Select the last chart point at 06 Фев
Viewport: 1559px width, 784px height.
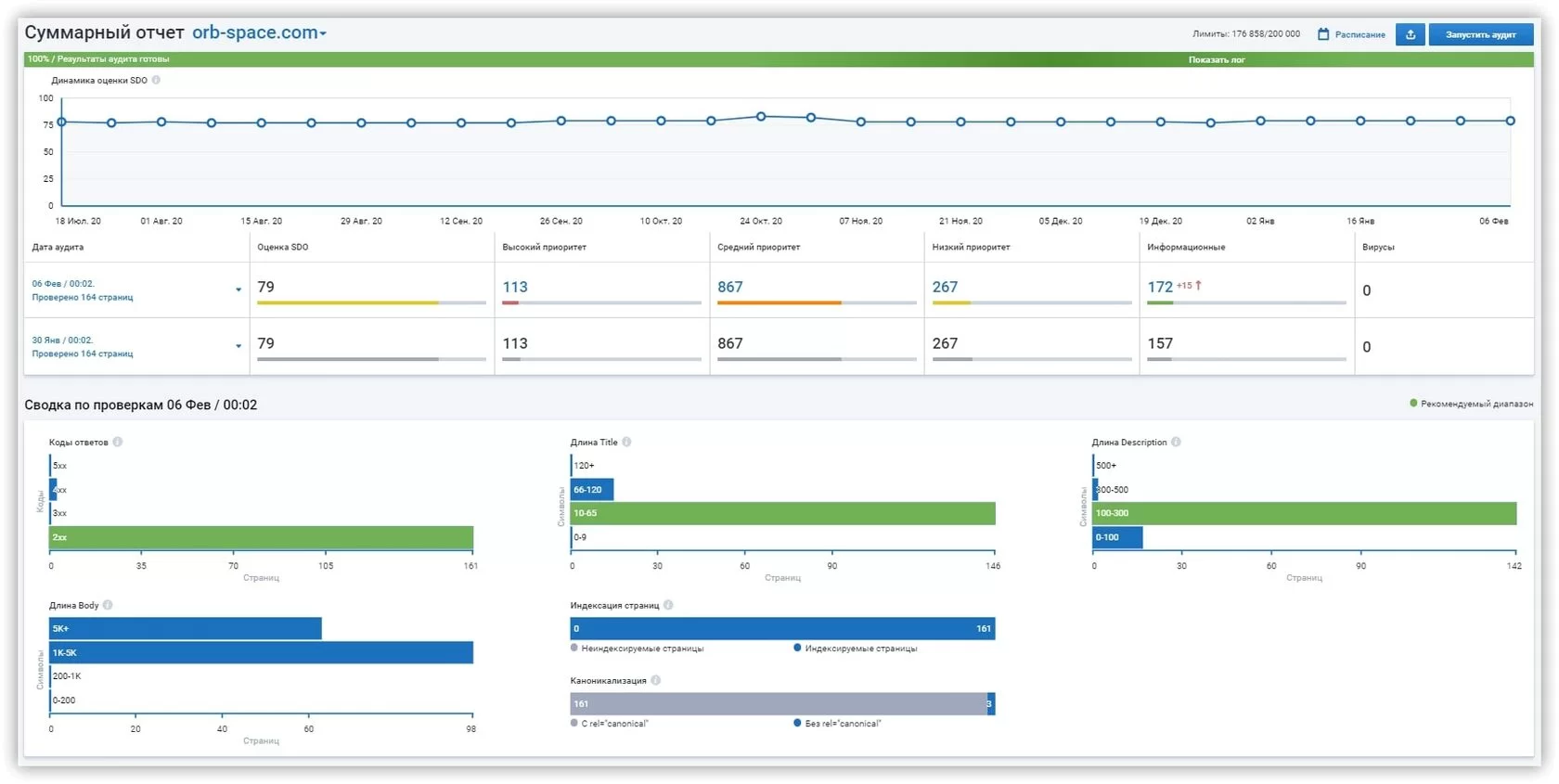[x=1511, y=121]
